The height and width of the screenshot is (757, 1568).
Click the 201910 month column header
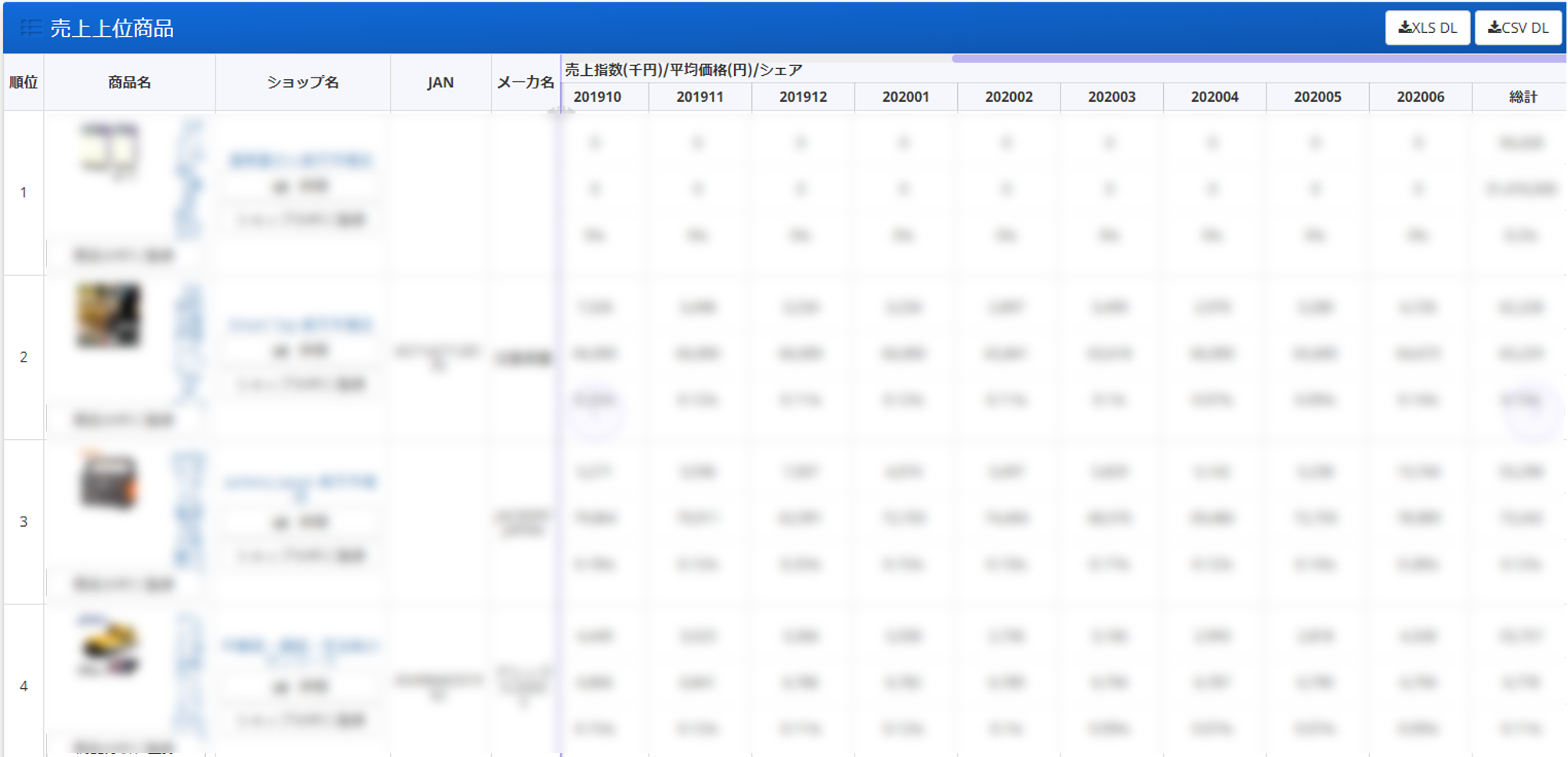[597, 97]
